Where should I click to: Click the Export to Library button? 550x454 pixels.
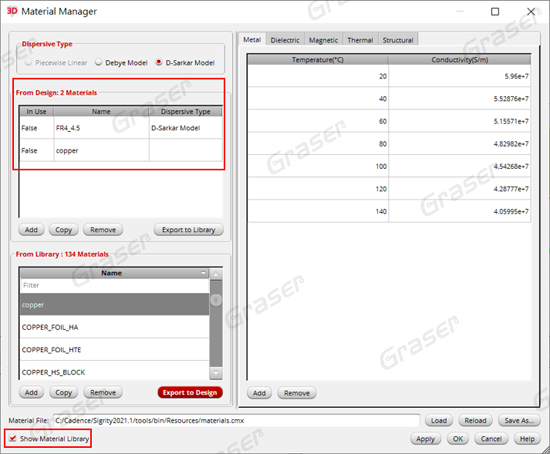coord(188,230)
